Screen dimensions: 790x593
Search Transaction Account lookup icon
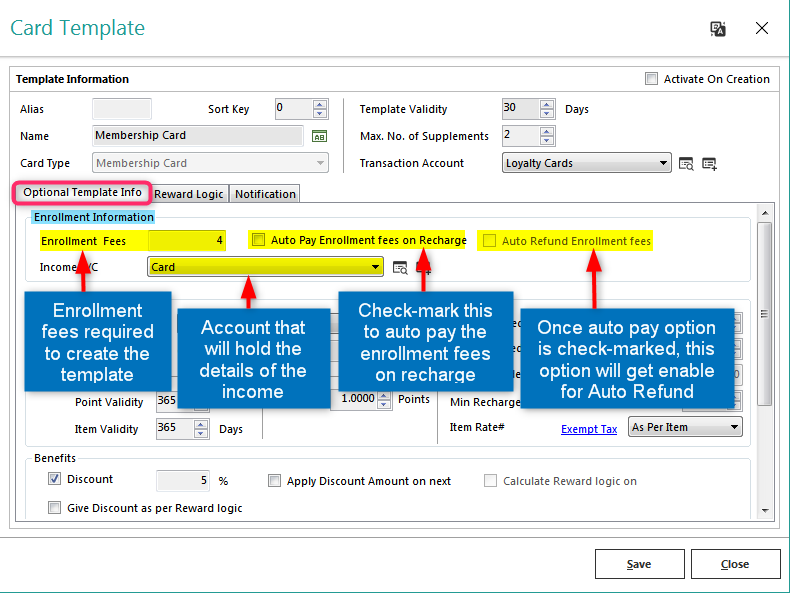pos(686,164)
